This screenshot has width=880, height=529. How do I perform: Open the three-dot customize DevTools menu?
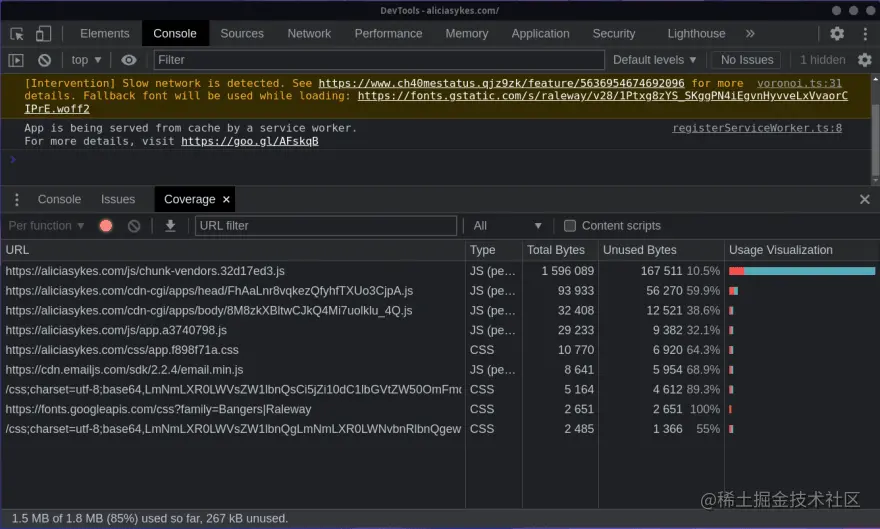click(x=865, y=34)
